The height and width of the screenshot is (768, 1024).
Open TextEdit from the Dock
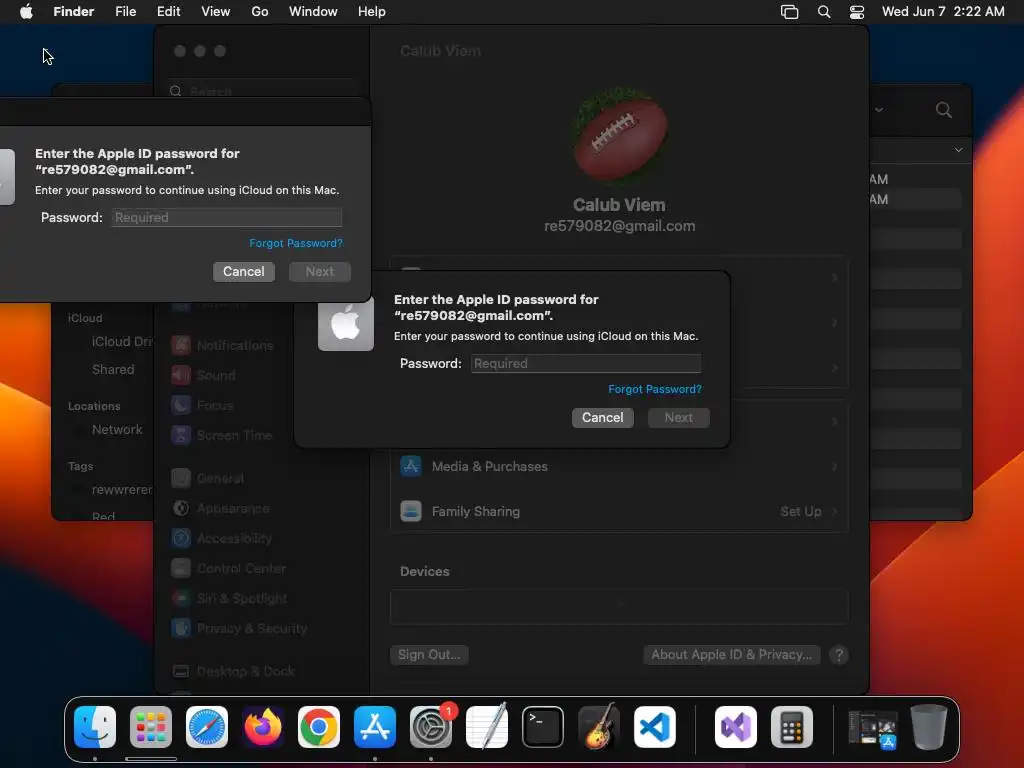(x=487, y=727)
